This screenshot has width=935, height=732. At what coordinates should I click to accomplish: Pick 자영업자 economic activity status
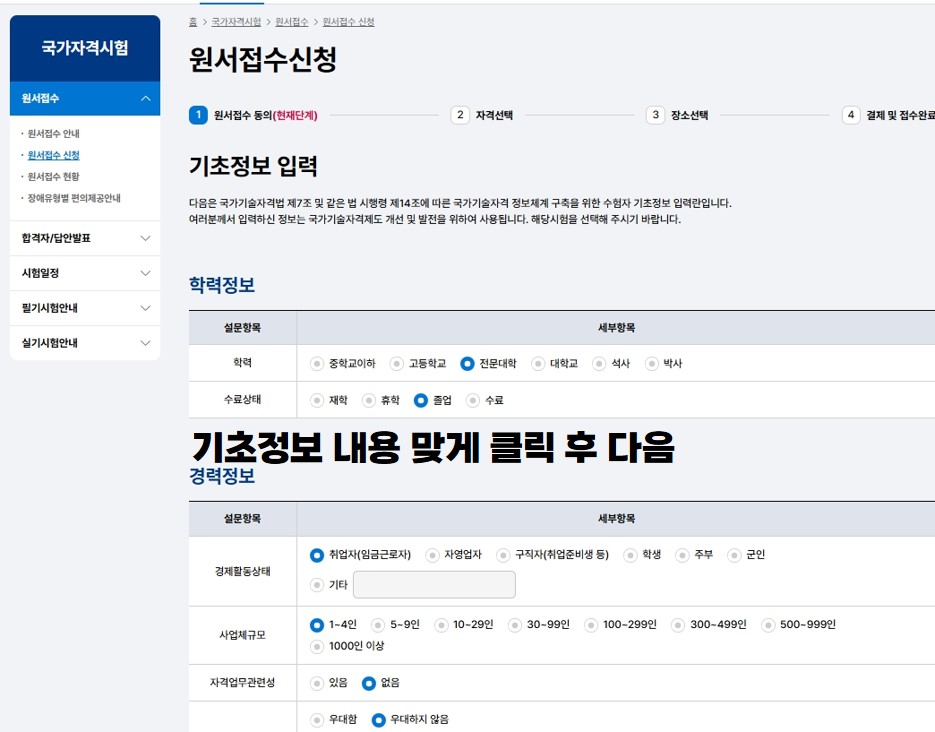coord(432,555)
